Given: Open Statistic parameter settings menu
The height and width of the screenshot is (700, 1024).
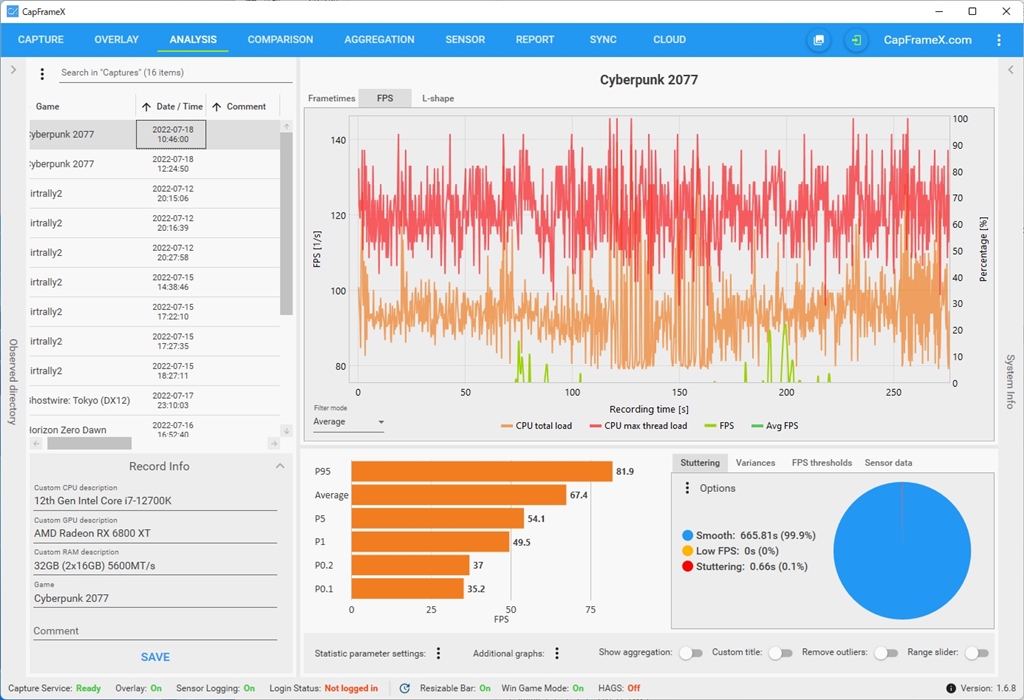Looking at the screenshot, I should coord(438,653).
